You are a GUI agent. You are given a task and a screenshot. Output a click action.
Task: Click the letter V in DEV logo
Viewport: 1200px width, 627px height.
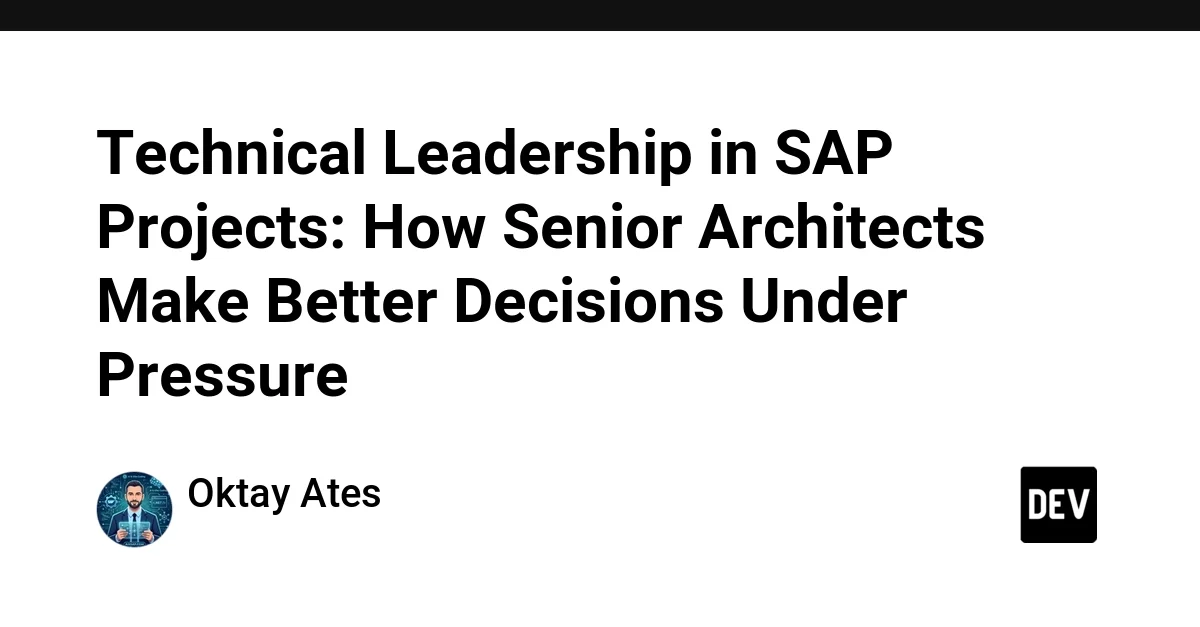click(1080, 505)
